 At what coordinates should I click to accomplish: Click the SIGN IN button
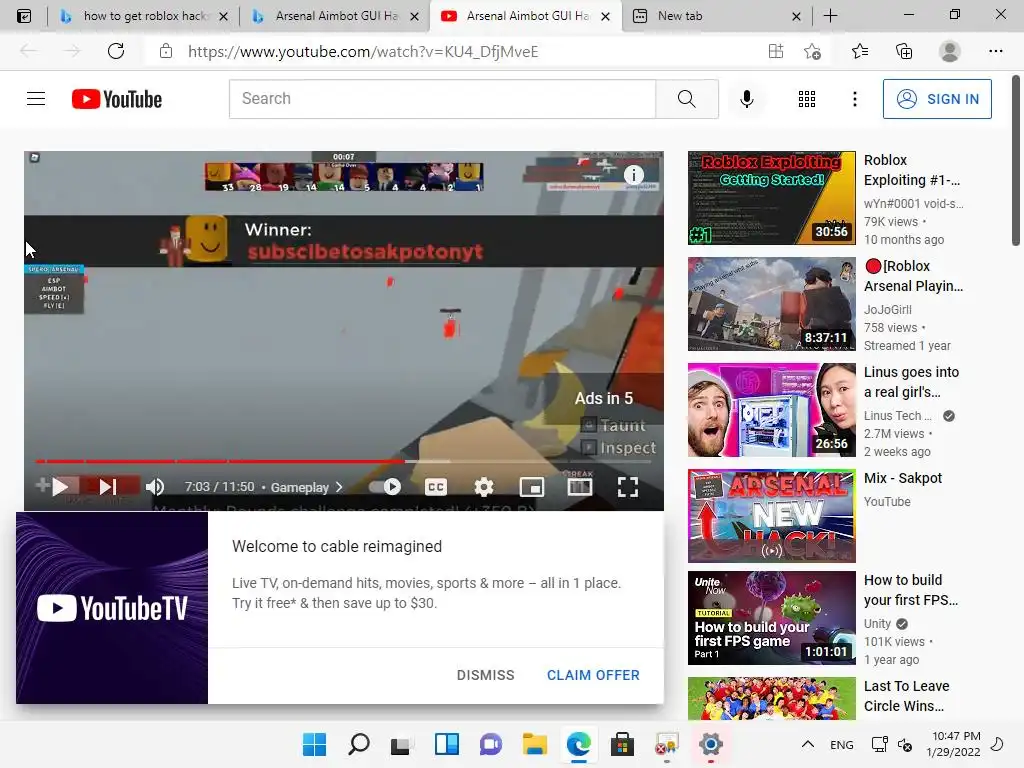tap(937, 99)
